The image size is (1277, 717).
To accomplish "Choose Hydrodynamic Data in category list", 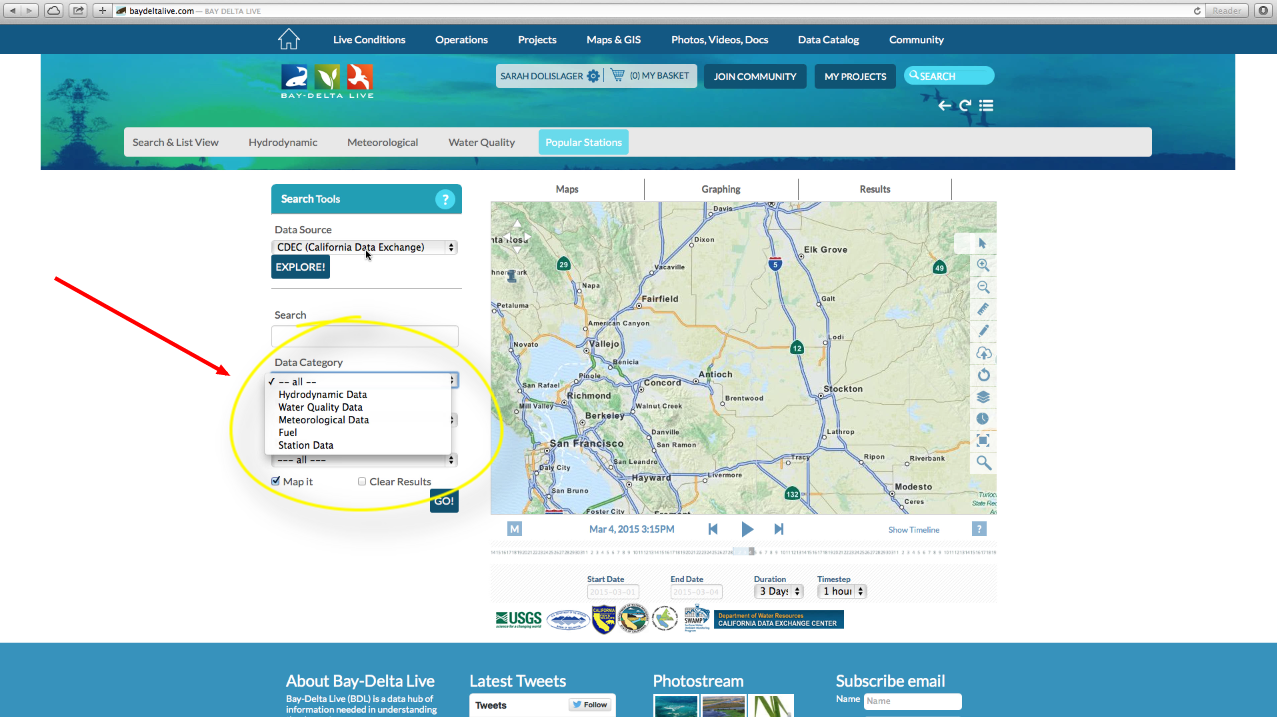I will [x=358, y=394].
